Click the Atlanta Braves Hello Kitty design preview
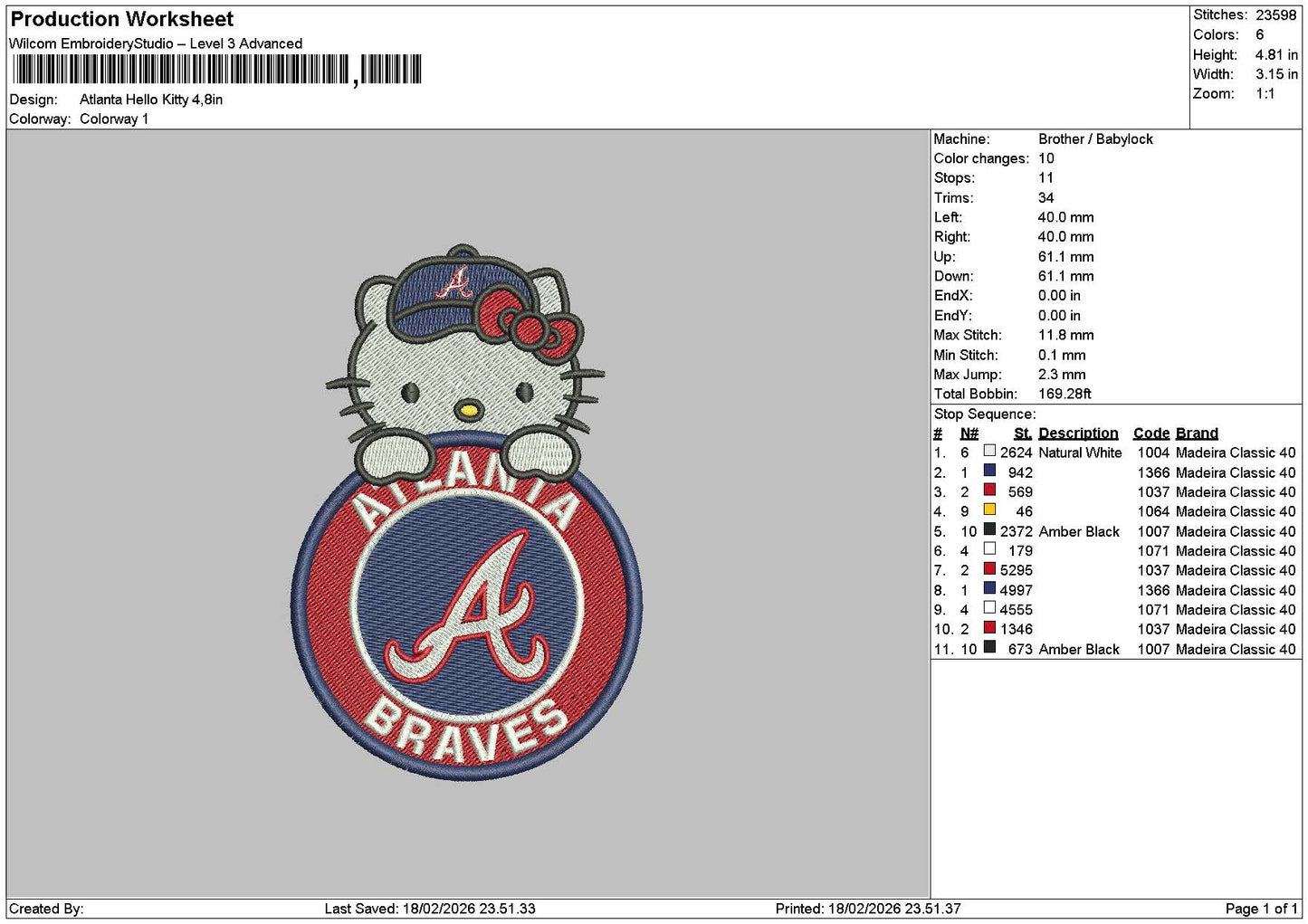Image resolution: width=1308 pixels, height=924 pixels. point(466,511)
